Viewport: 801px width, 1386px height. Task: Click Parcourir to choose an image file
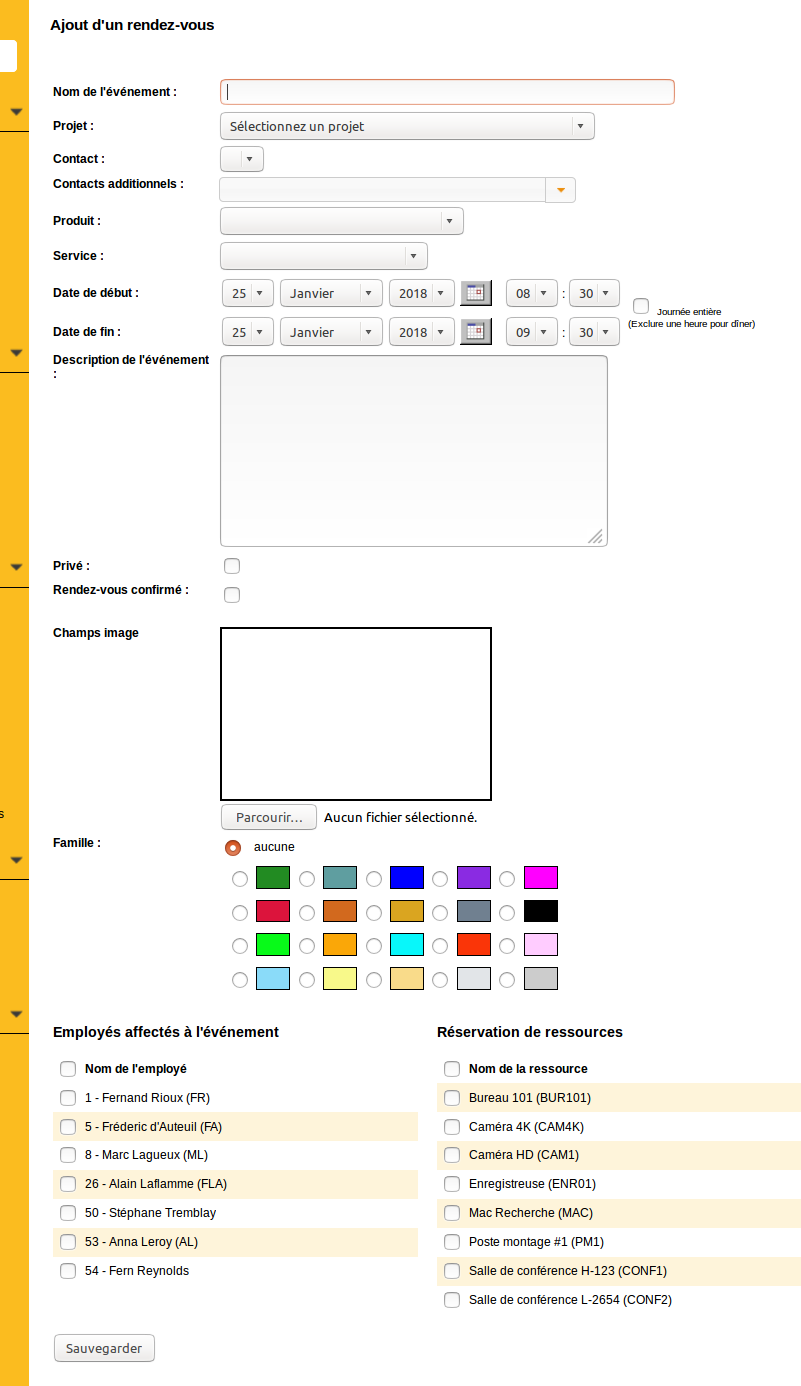pyautogui.click(x=268, y=817)
